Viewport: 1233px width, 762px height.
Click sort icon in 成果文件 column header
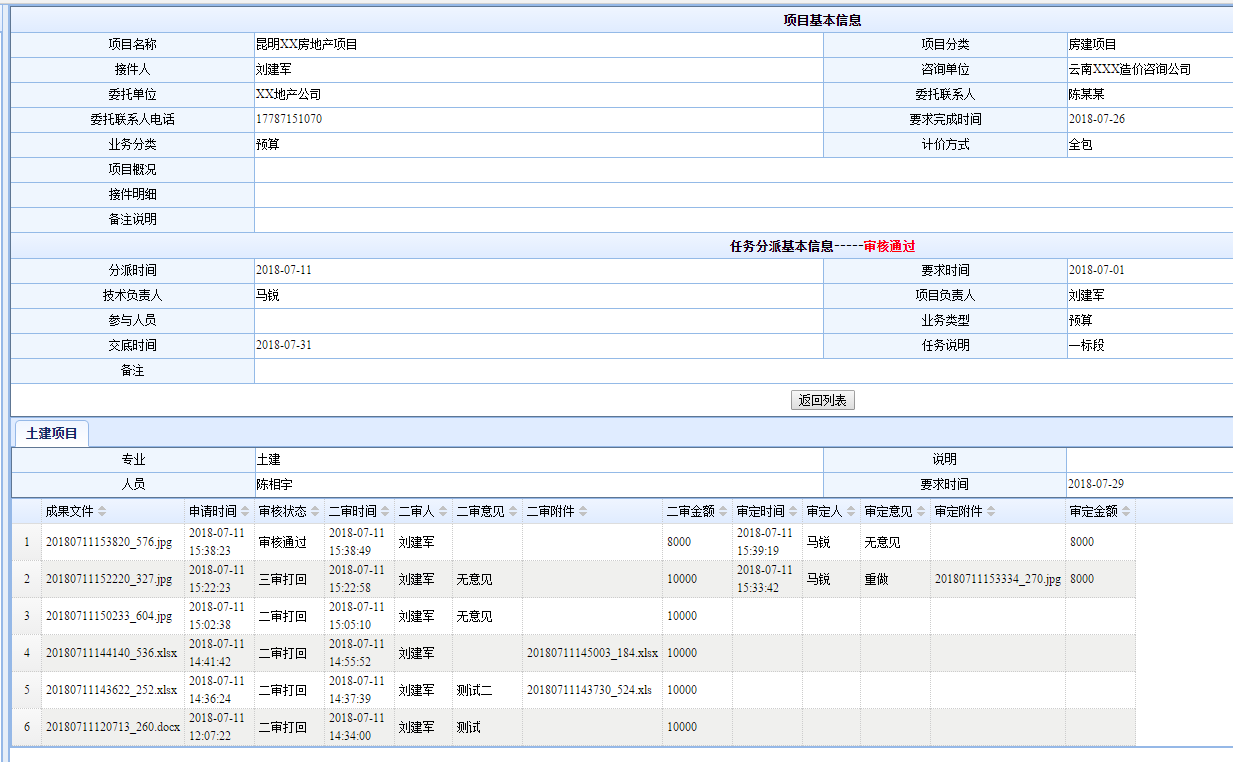point(101,512)
